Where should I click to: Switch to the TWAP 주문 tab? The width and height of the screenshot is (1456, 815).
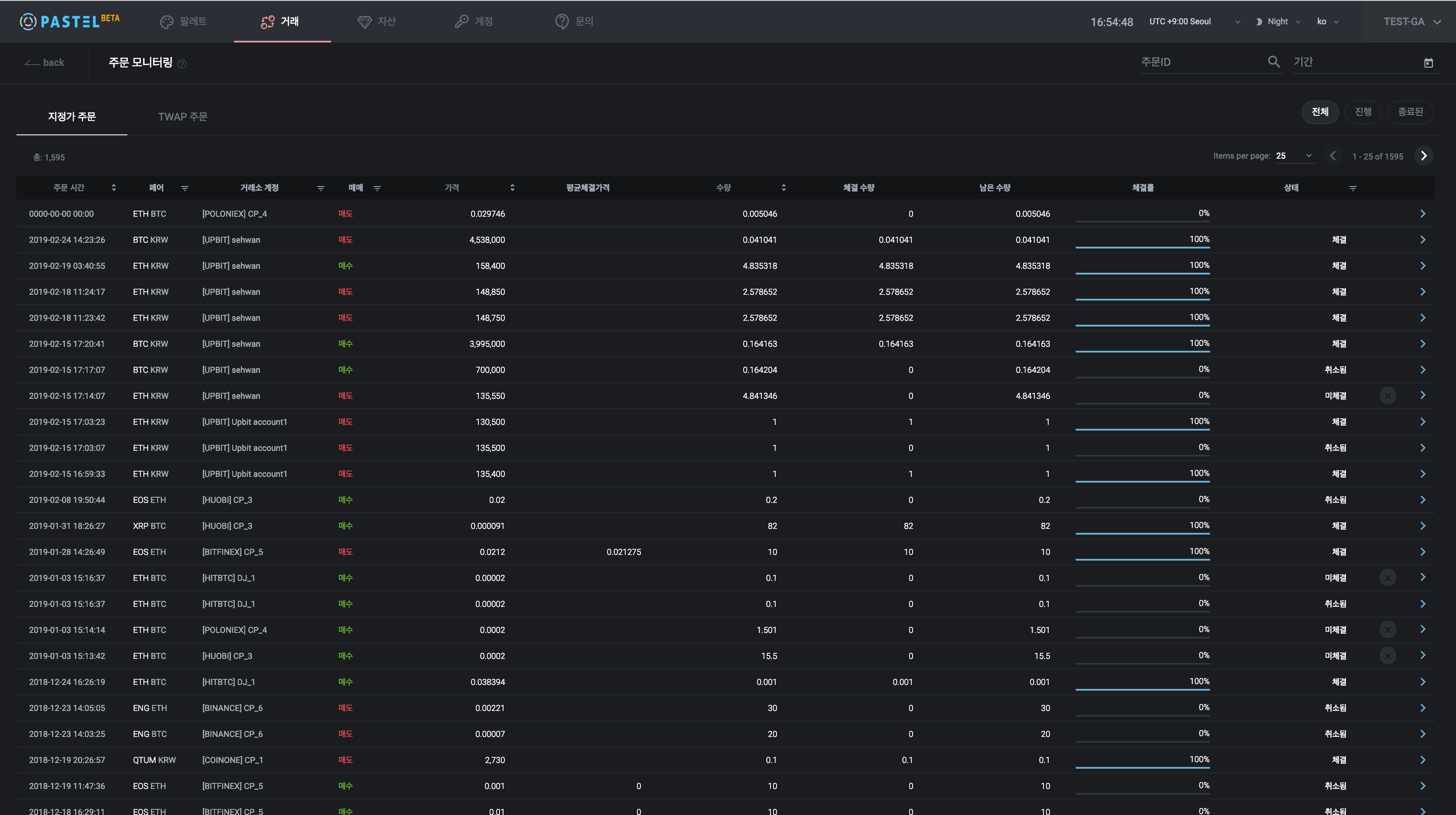[x=182, y=117]
